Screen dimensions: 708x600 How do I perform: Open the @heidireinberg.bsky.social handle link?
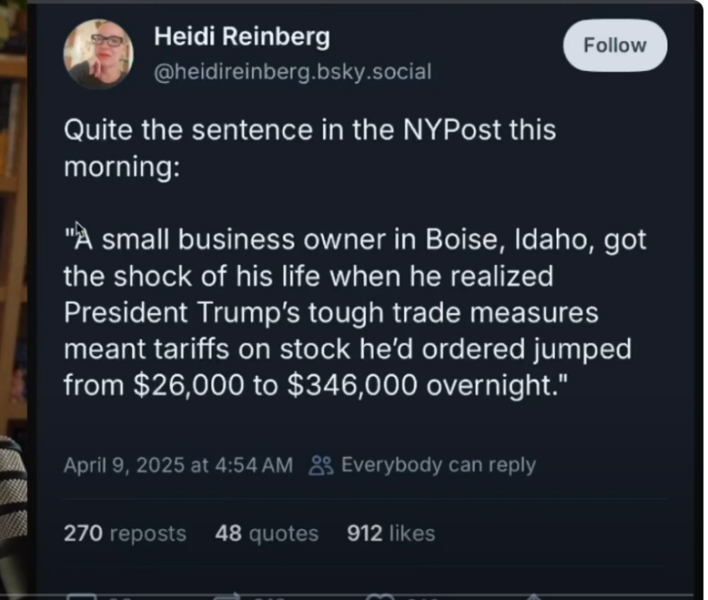pyautogui.click(x=292, y=71)
